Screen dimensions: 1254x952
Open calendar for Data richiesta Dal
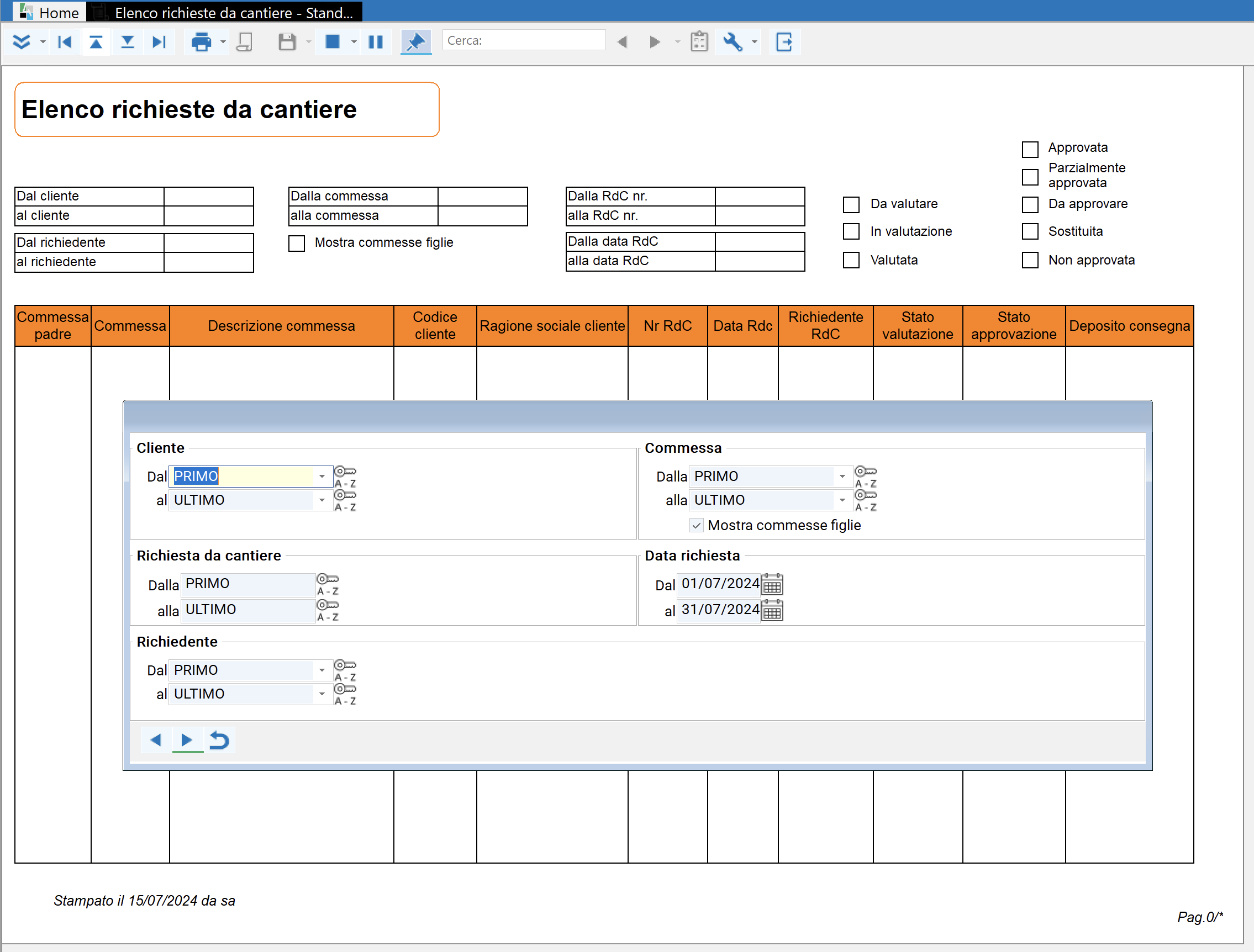coord(772,584)
